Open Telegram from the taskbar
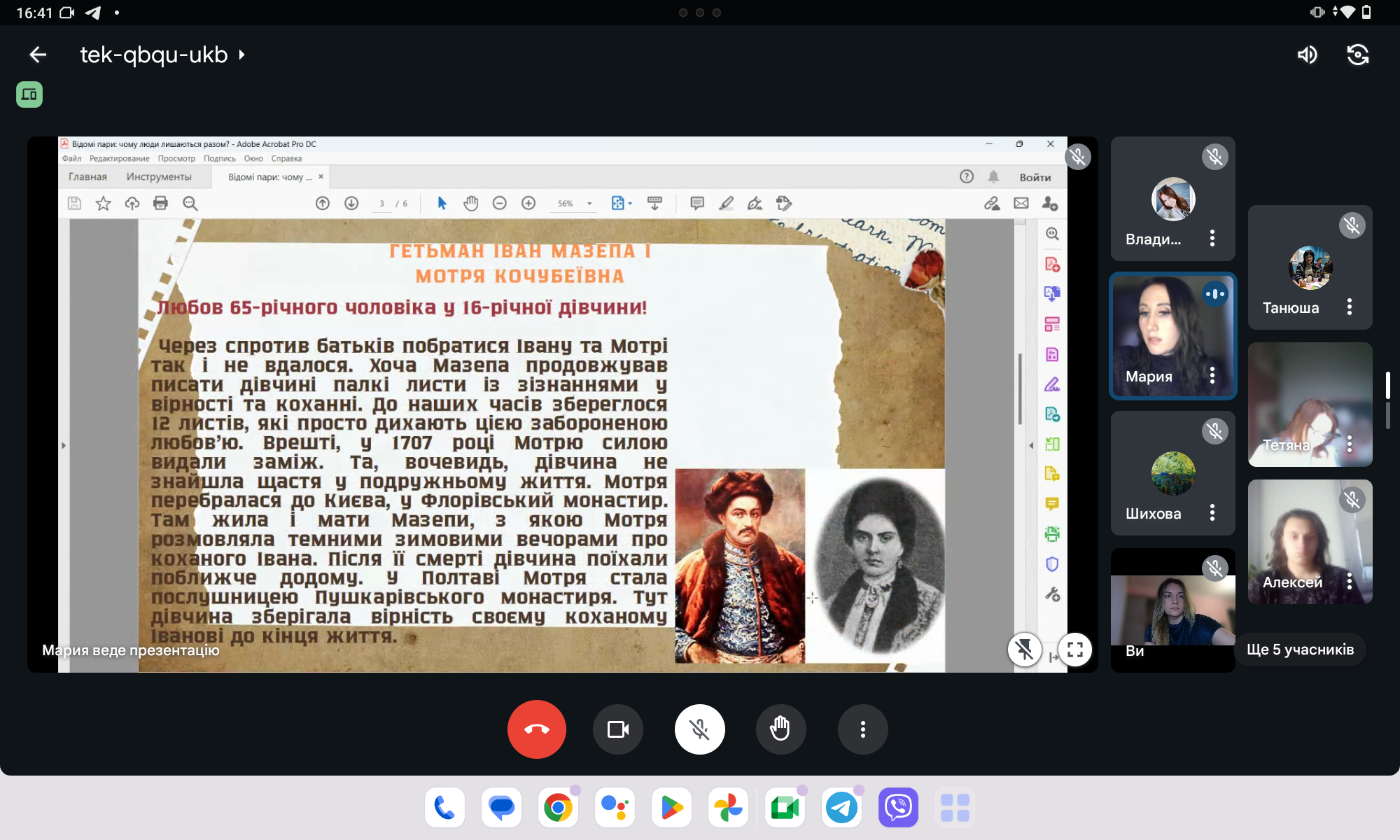Image resolution: width=1400 pixels, height=840 pixels. point(841,808)
